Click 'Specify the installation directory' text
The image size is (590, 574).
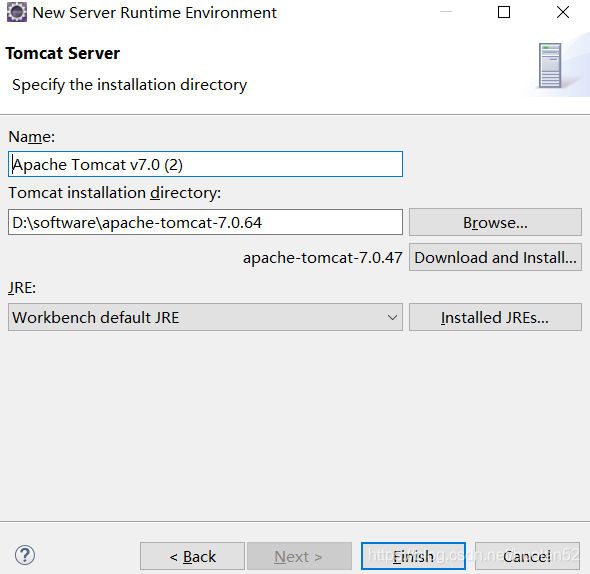[129, 85]
